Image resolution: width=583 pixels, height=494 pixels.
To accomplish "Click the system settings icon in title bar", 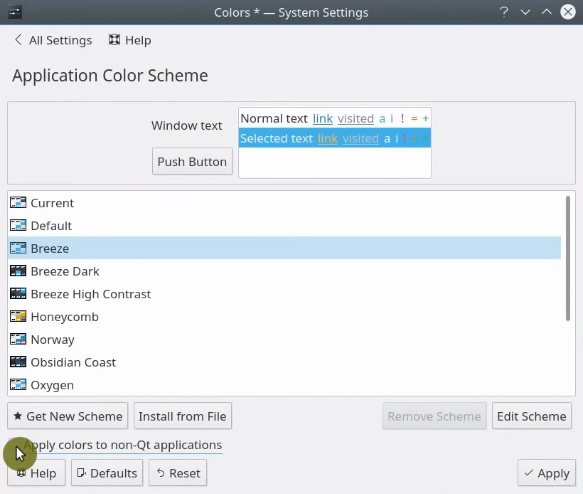I will coord(15,12).
